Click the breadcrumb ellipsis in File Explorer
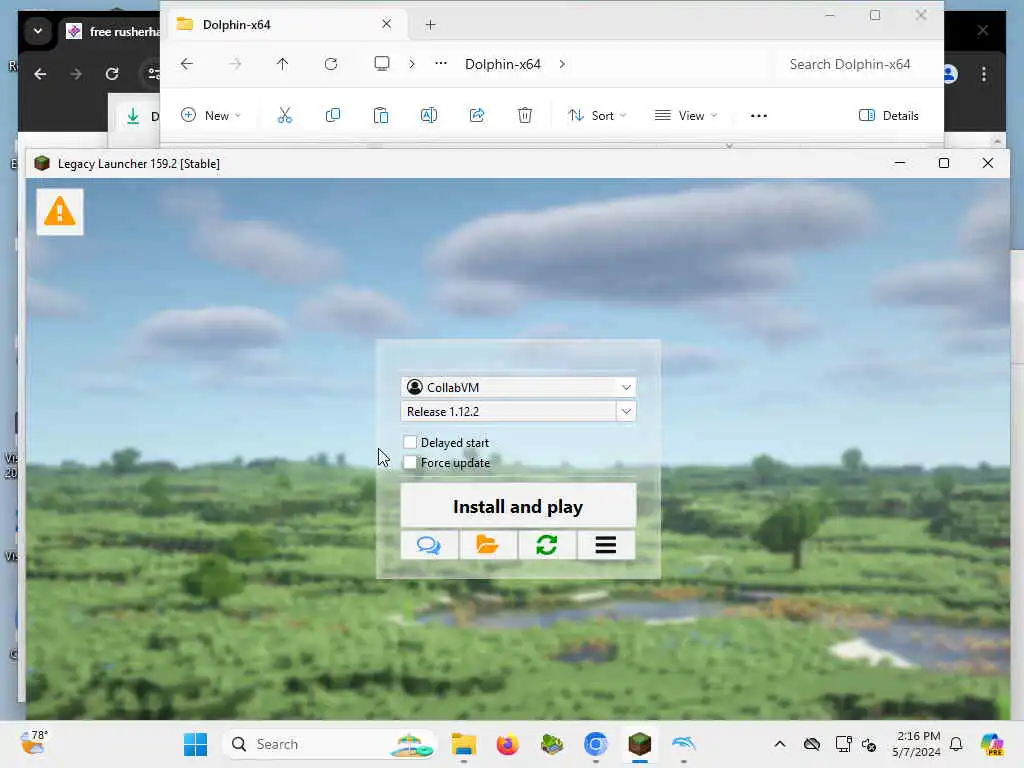1024x768 pixels. point(441,63)
